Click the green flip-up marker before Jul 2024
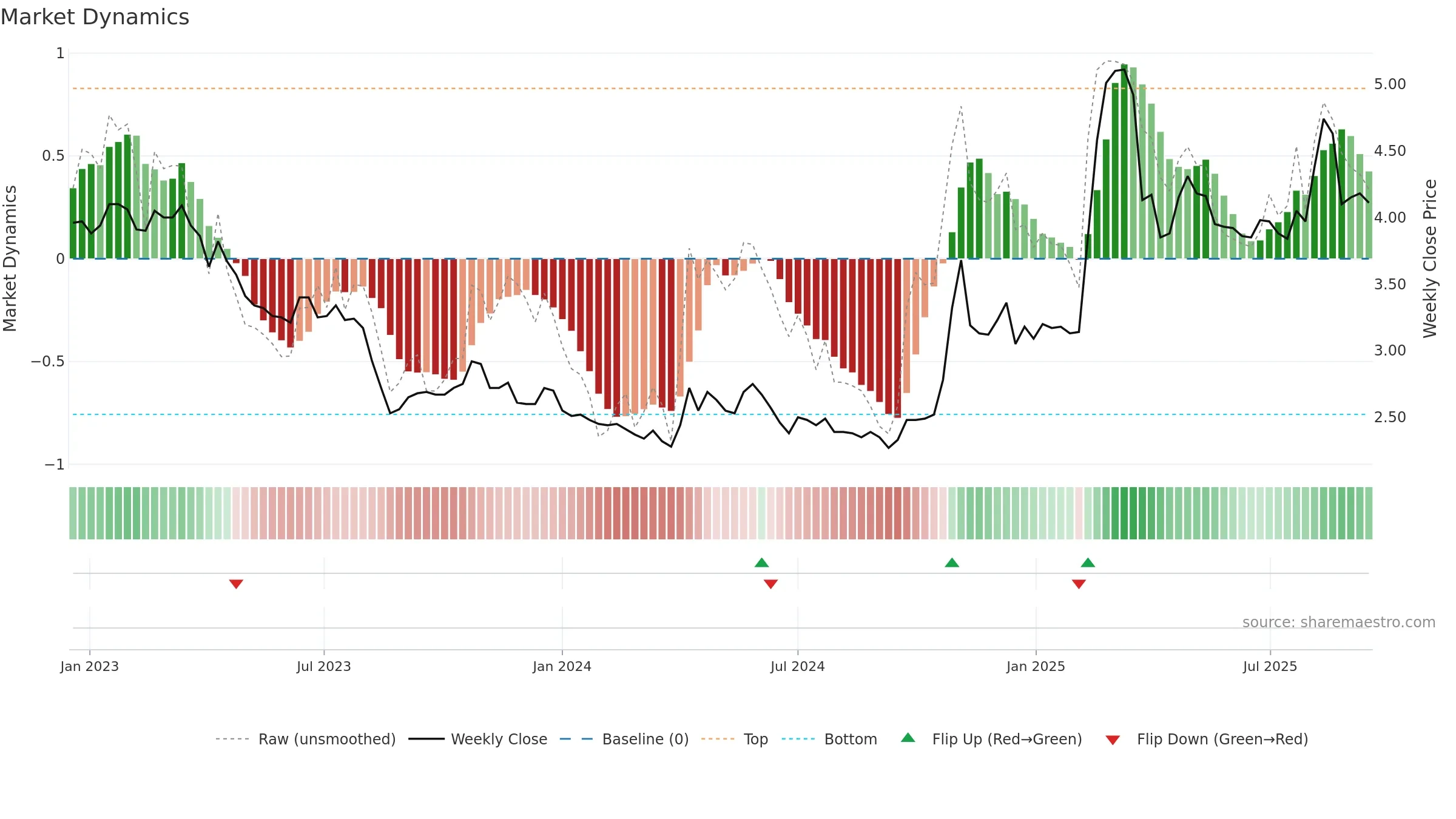The image size is (1456, 819). point(762,562)
